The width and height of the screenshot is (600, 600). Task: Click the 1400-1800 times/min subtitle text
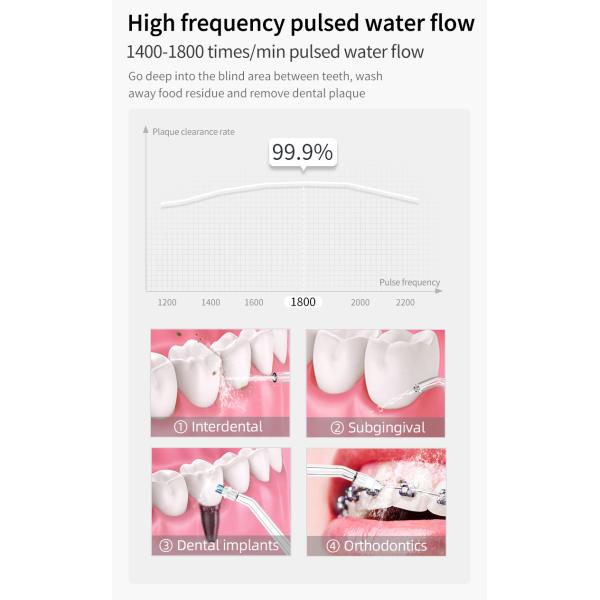[x=275, y=52]
